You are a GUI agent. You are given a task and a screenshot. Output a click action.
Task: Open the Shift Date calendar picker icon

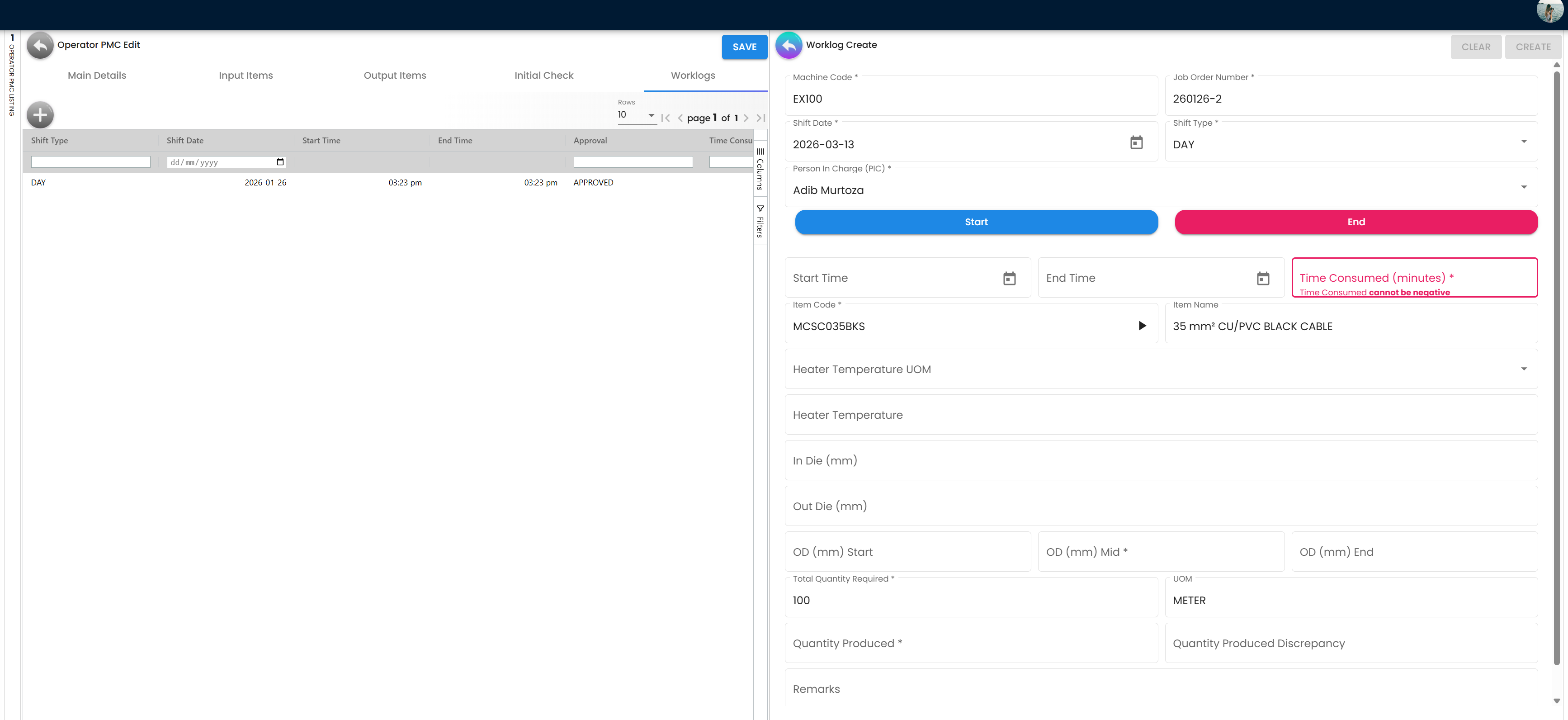pyautogui.click(x=1136, y=142)
